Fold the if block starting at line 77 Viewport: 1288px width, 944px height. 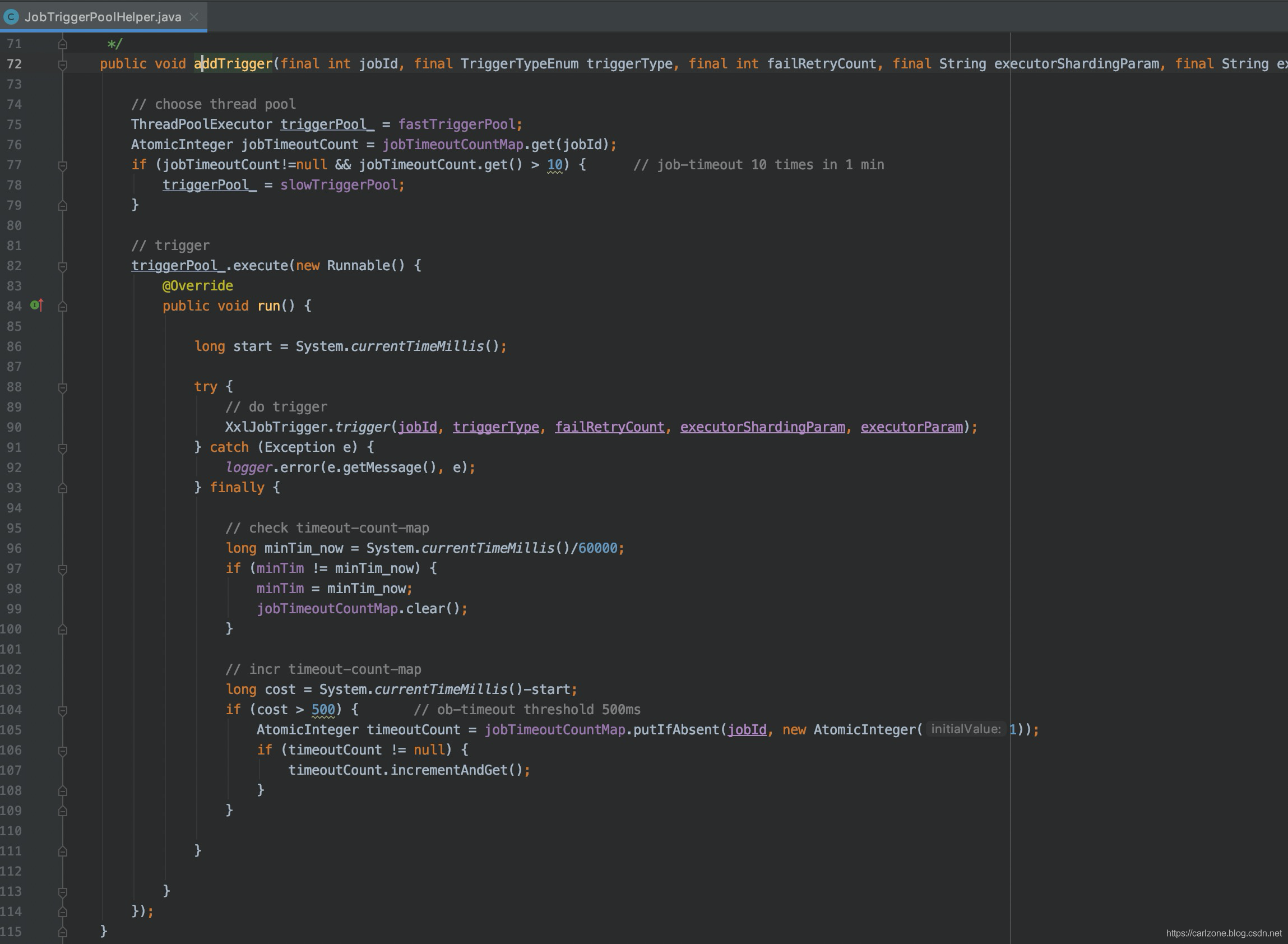click(x=63, y=165)
